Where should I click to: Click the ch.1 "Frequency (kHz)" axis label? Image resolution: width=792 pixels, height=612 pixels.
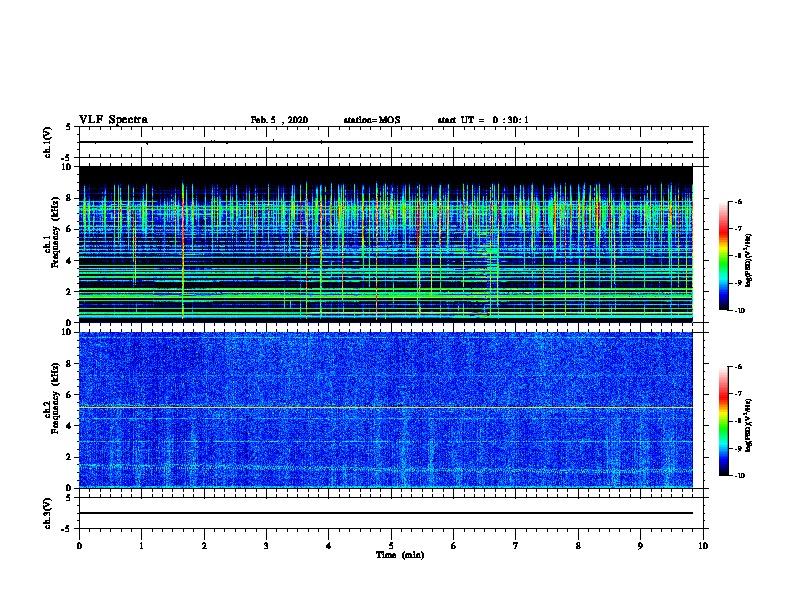(x=55, y=232)
